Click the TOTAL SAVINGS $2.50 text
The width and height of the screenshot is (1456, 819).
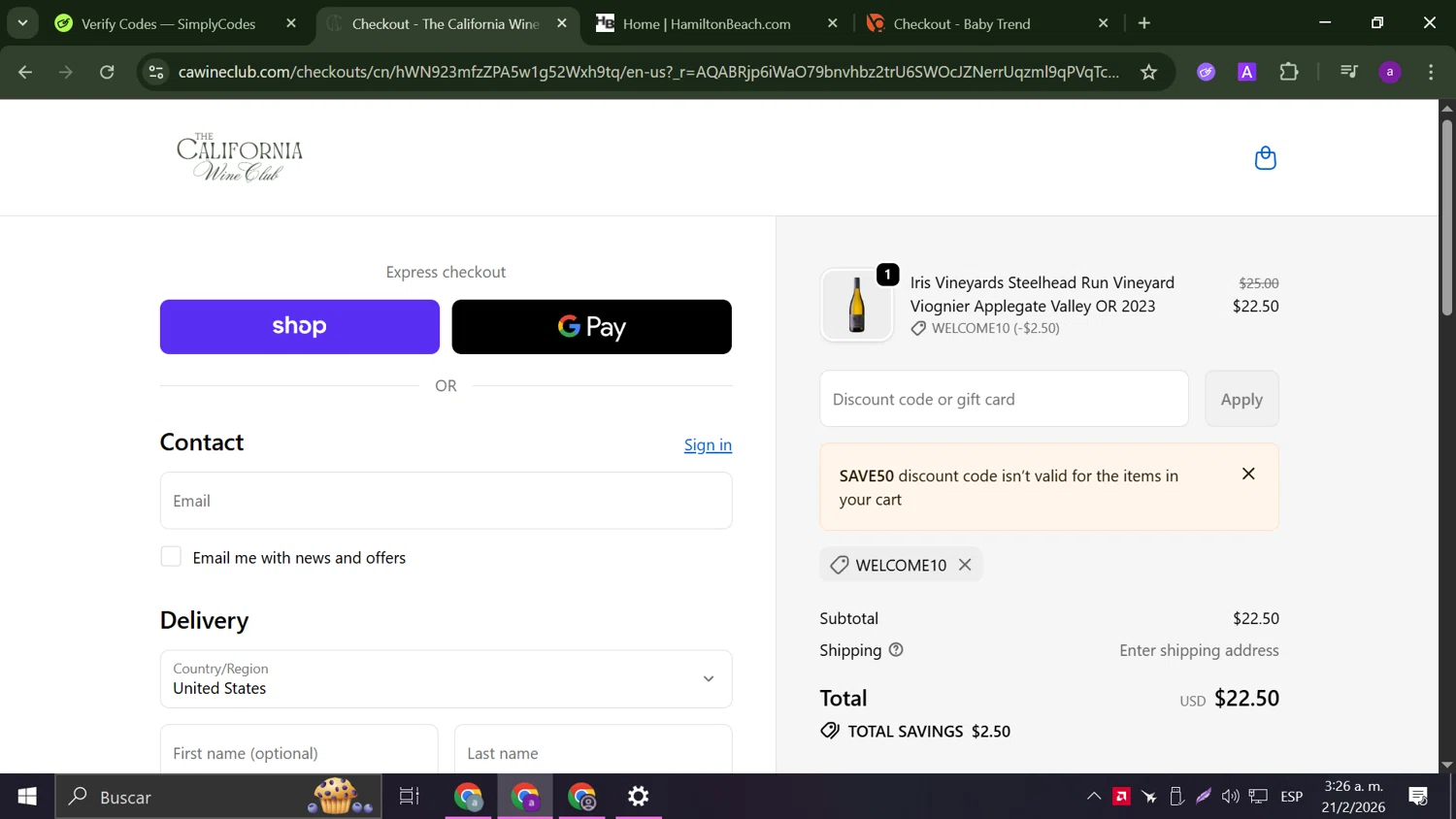click(929, 732)
